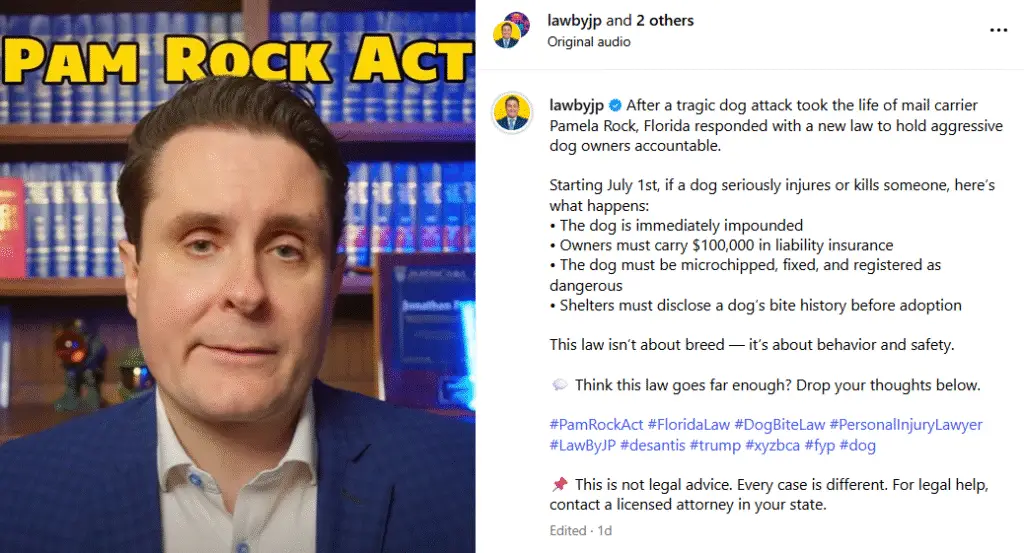
Task: Open the three-dot more options menu
Action: pyautogui.click(x=998, y=30)
